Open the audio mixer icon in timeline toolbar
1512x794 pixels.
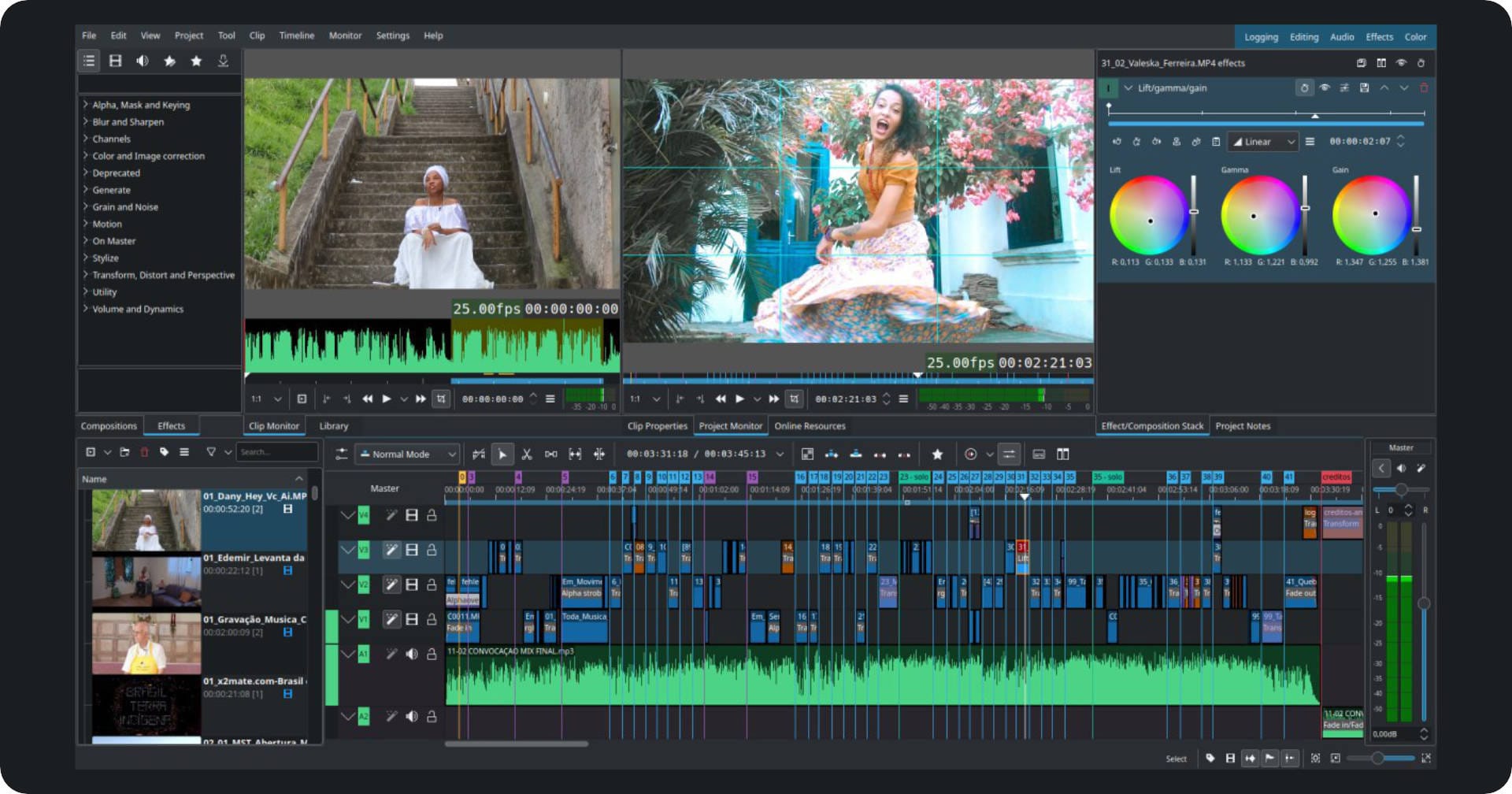tap(1010, 455)
